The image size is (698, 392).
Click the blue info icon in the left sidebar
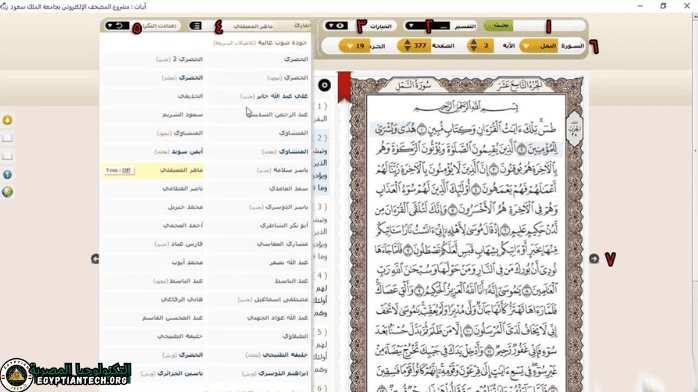click(7, 174)
